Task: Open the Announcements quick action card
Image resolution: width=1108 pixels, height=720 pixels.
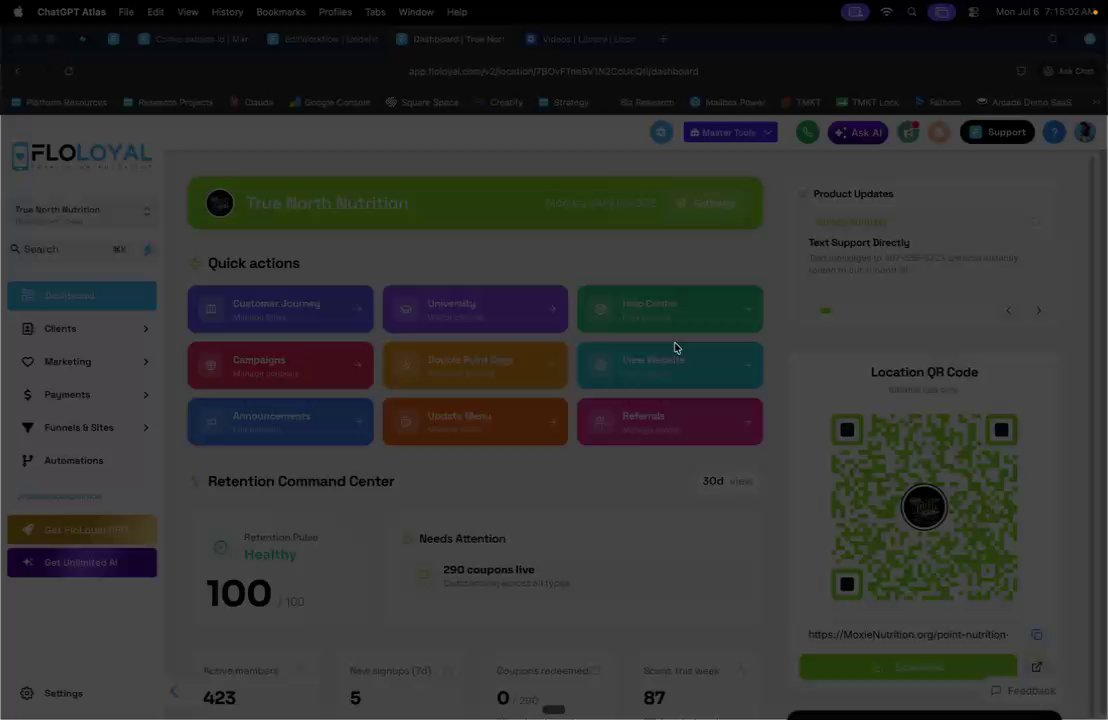Action: [x=281, y=422]
